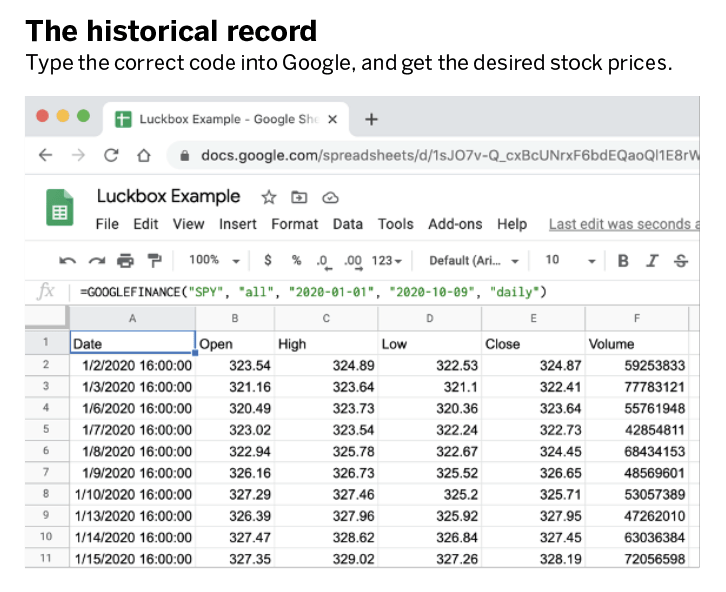The width and height of the screenshot is (726, 592).
Task: Toggle italic formatting
Action: 652,261
